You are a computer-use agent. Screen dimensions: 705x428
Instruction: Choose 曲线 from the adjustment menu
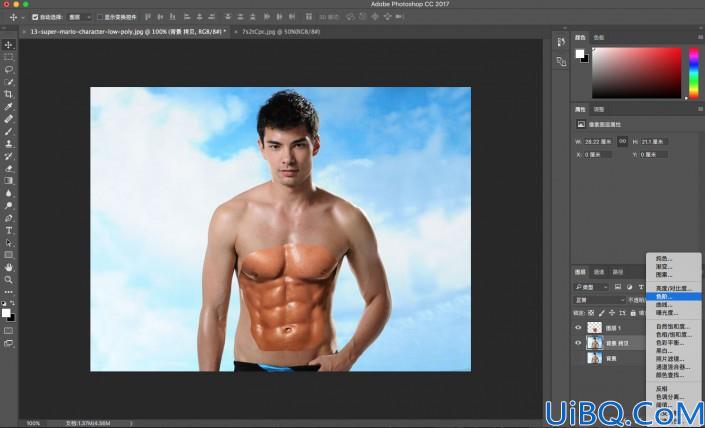coord(674,305)
